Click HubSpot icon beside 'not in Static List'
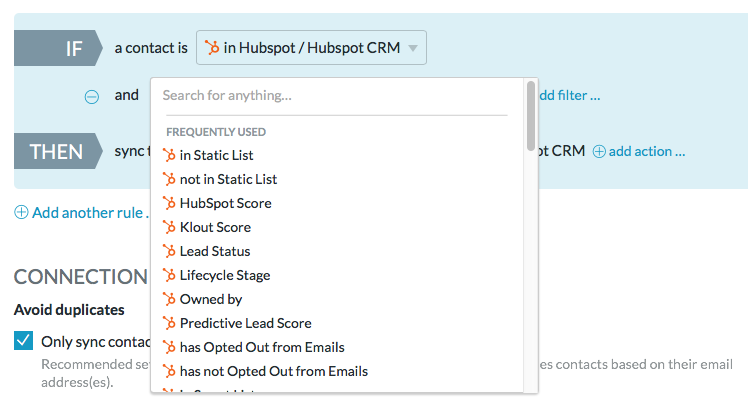 click(169, 179)
